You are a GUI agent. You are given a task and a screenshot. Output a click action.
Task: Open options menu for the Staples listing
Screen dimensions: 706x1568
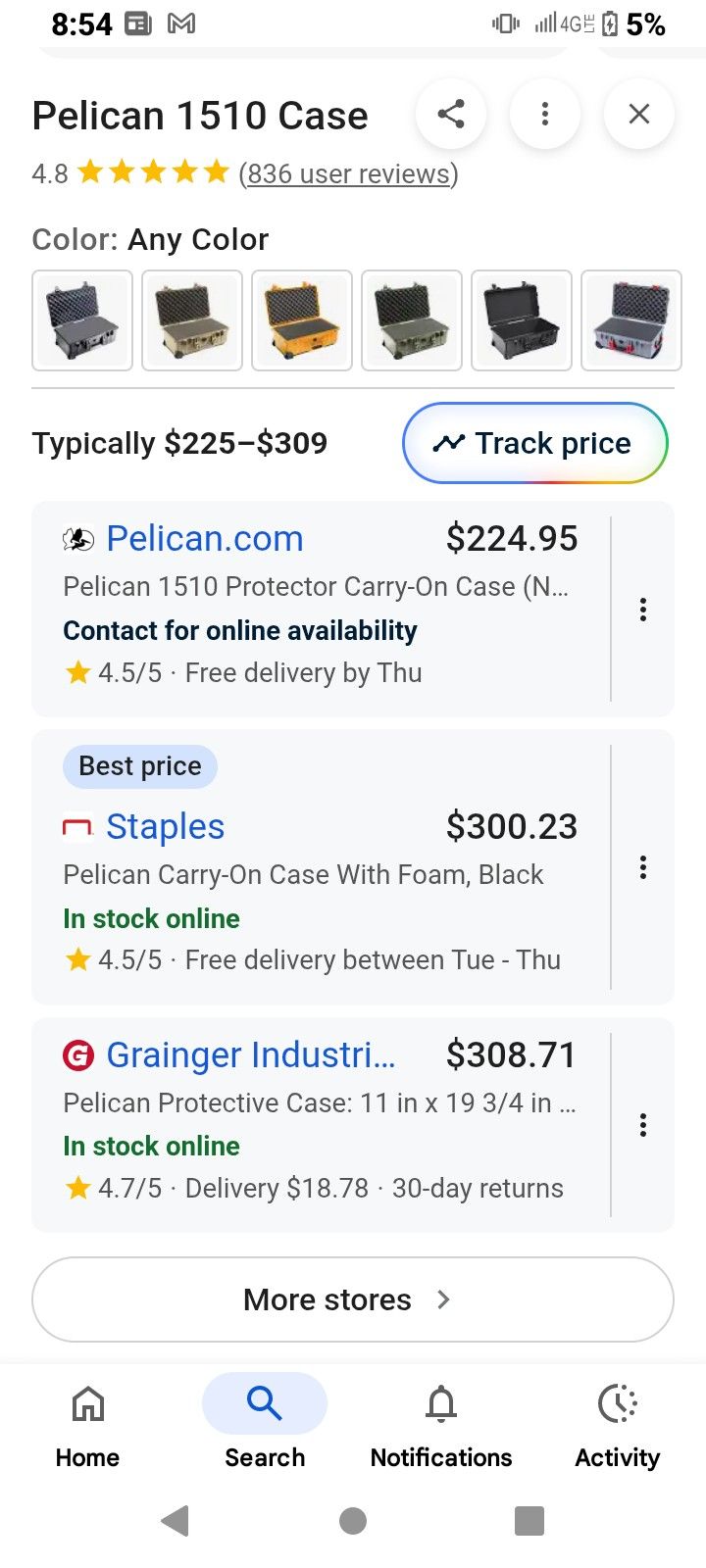(643, 867)
